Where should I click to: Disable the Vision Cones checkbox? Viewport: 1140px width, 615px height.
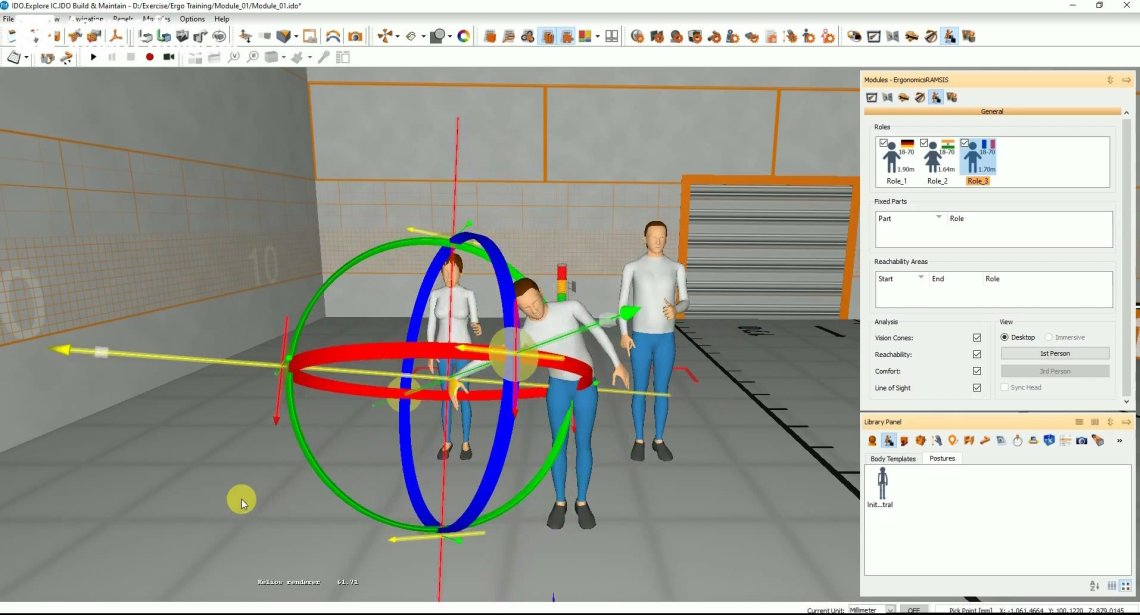coord(977,338)
